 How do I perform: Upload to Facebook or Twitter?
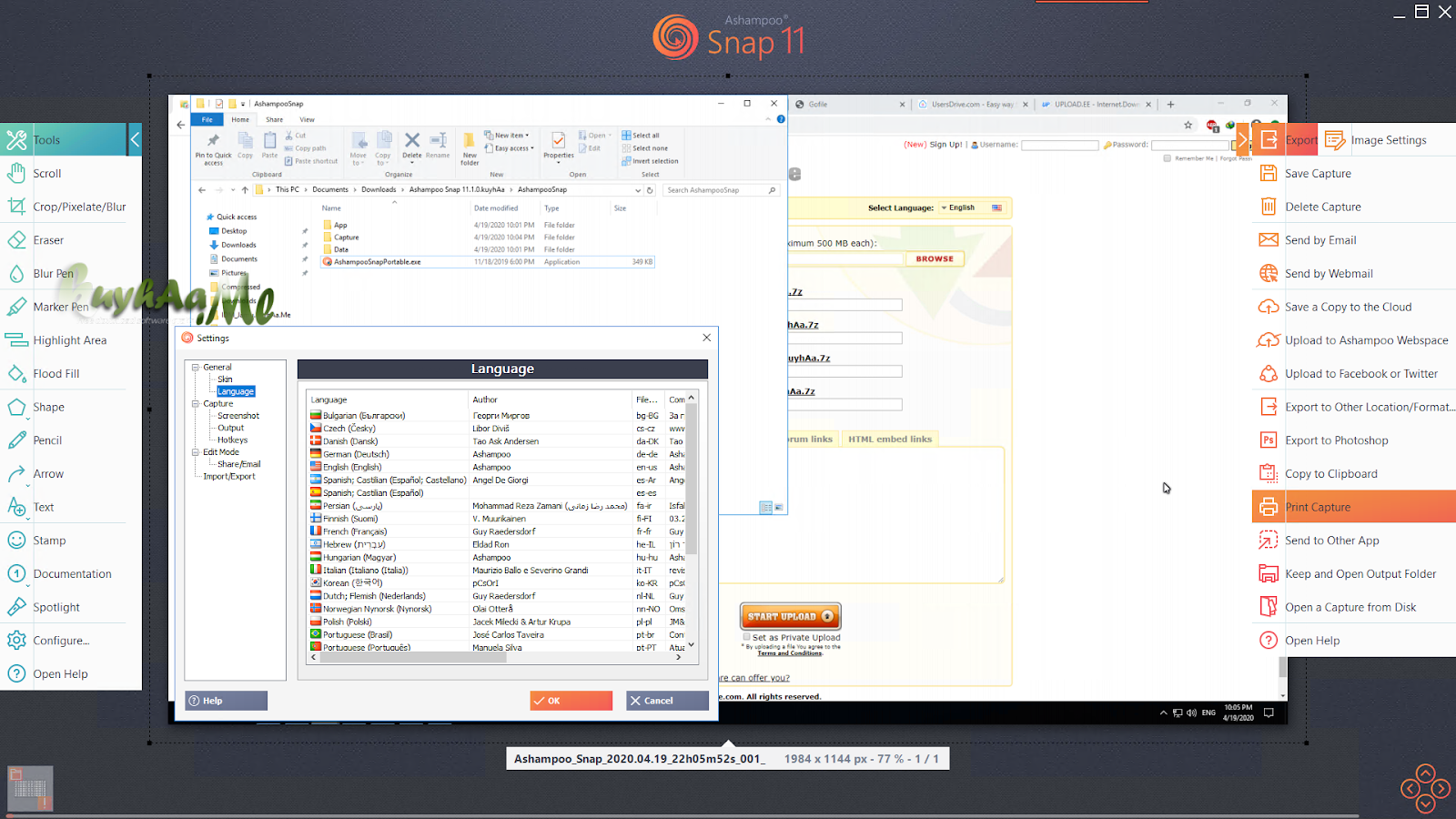[1354, 373]
